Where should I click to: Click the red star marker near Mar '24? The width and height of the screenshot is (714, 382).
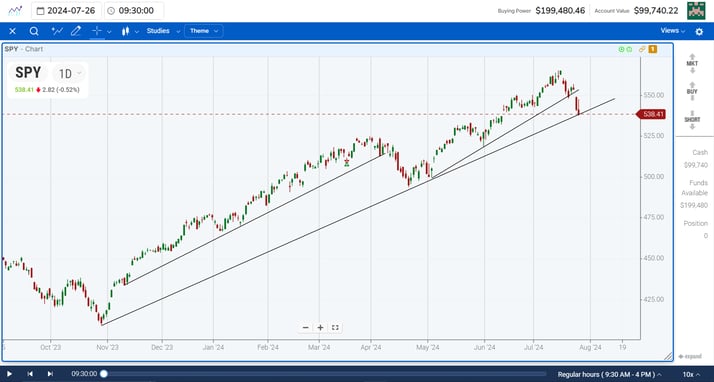click(x=347, y=161)
